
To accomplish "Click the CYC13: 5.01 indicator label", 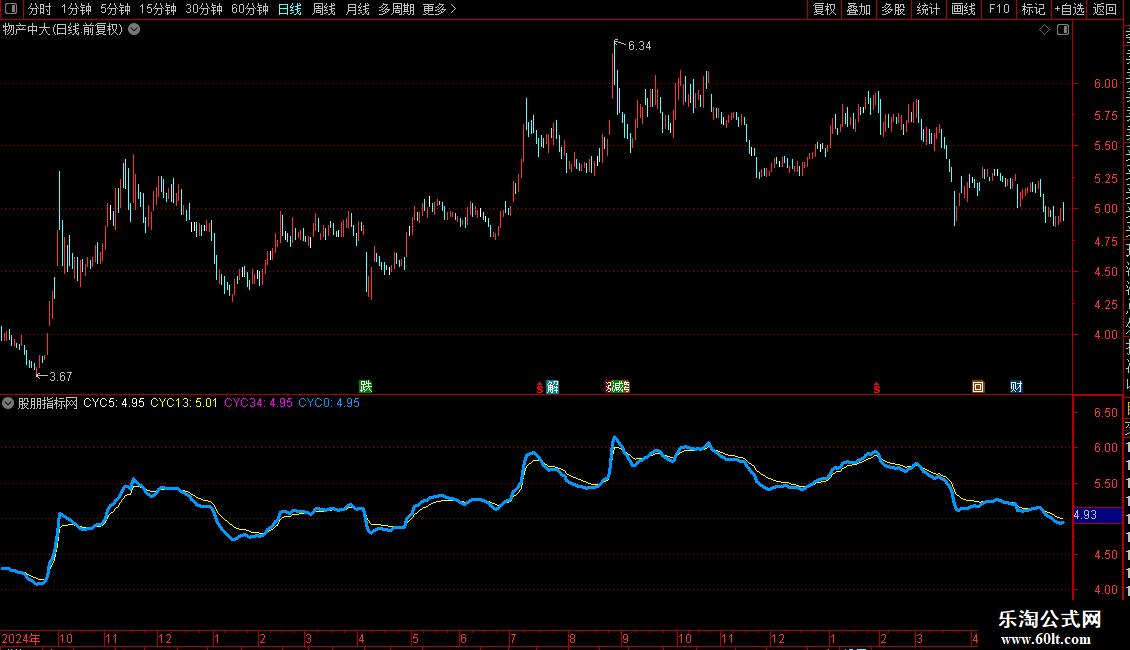I will [184, 404].
